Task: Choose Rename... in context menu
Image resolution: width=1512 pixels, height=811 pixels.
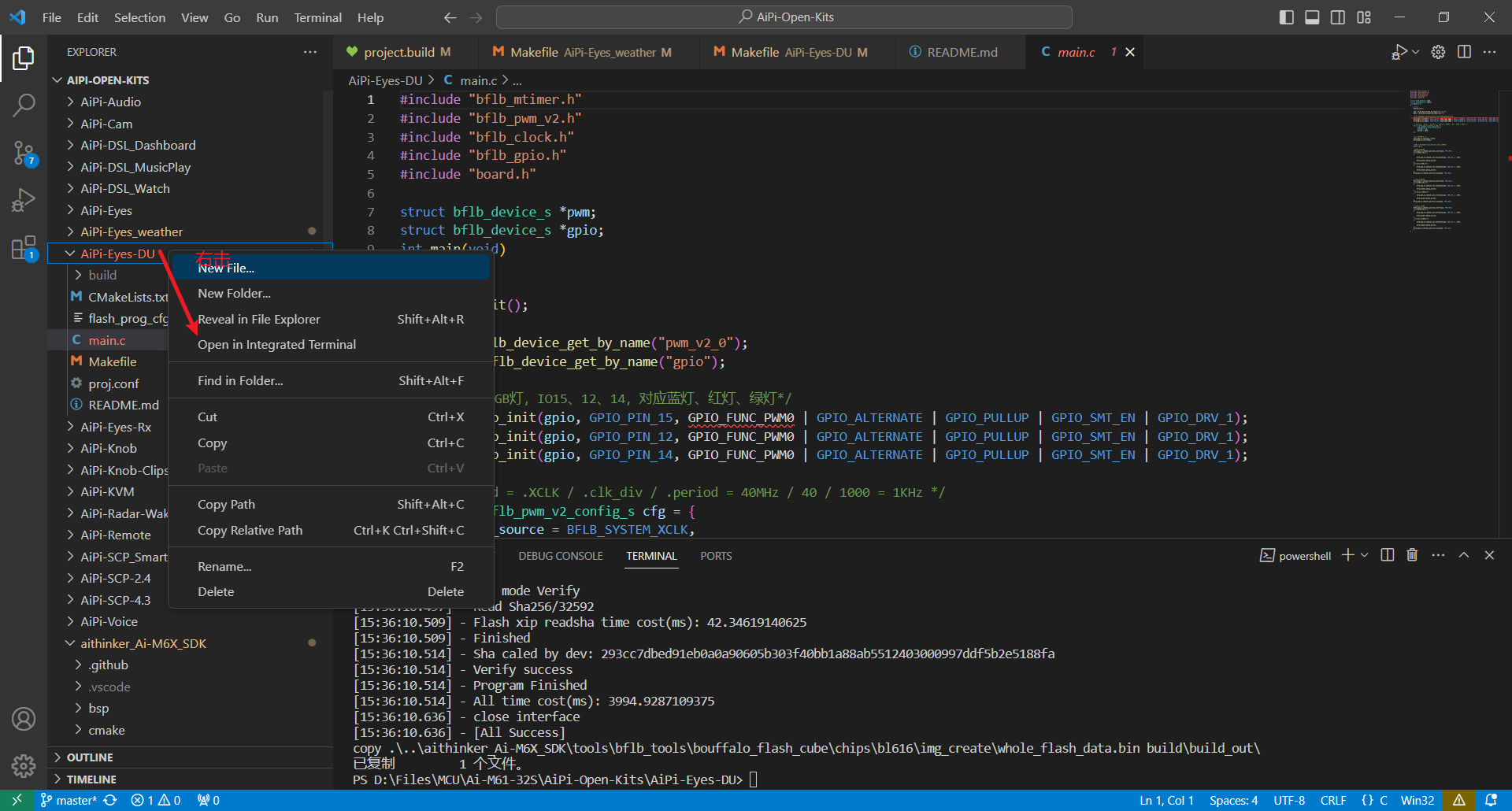Action: [331, 566]
